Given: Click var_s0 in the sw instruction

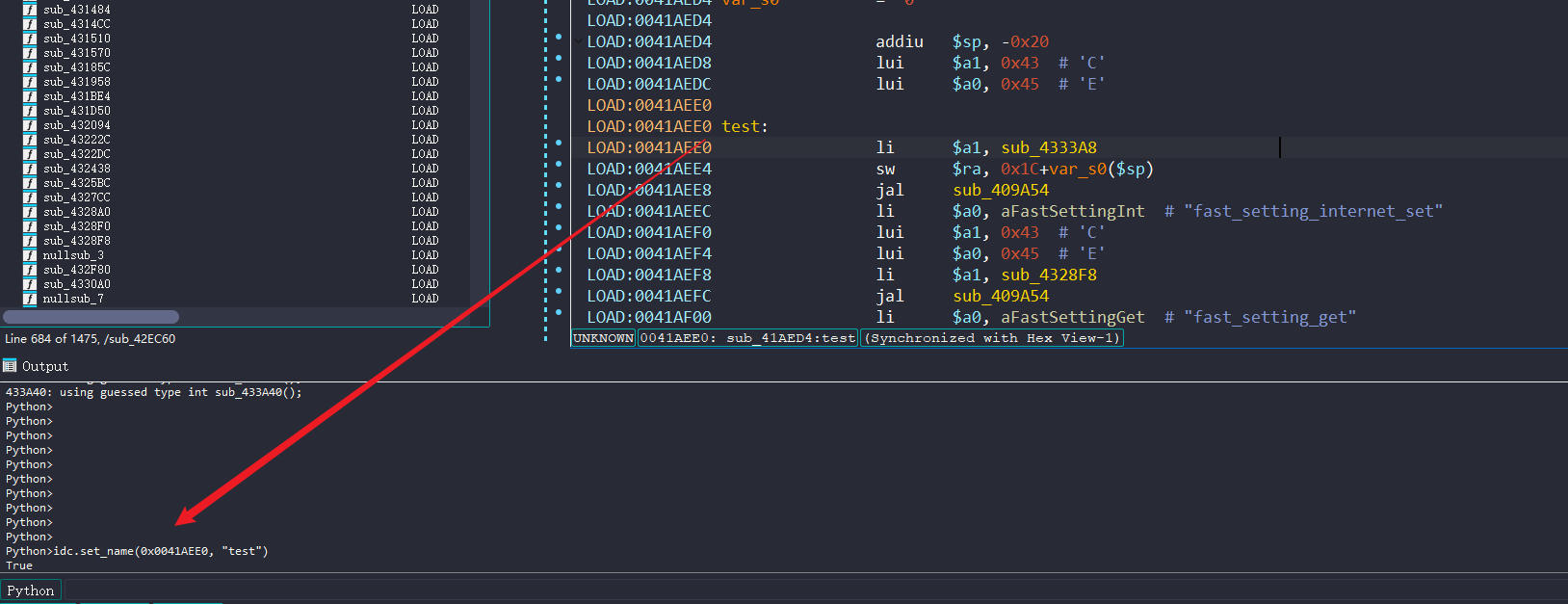Looking at the screenshot, I should pos(1078,170).
